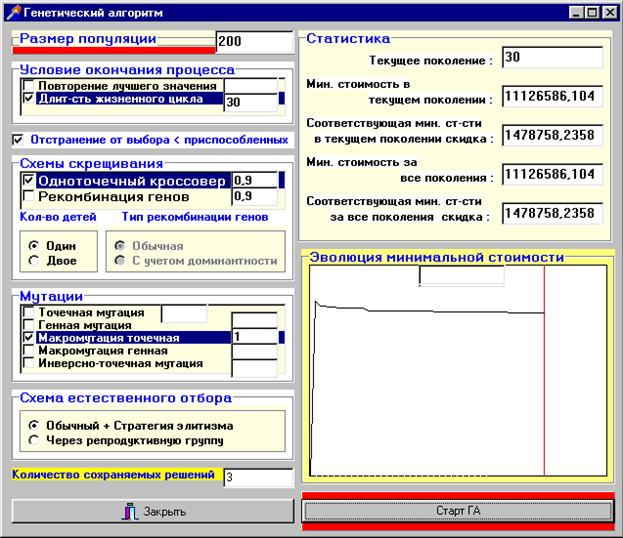The image size is (623, 538).
Task: Click the Закрыть button
Action: click(153, 511)
